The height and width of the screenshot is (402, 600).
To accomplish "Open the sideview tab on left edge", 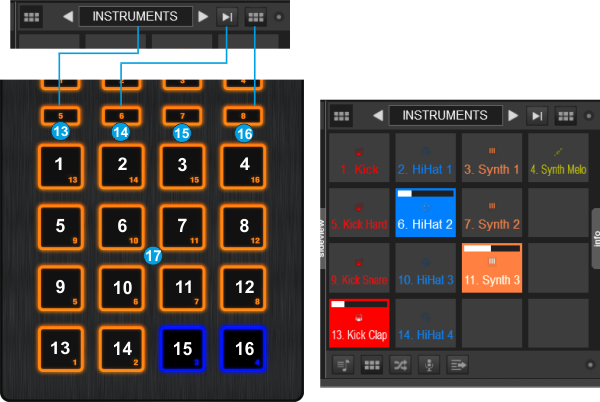I will pyautogui.click(x=323, y=240).
